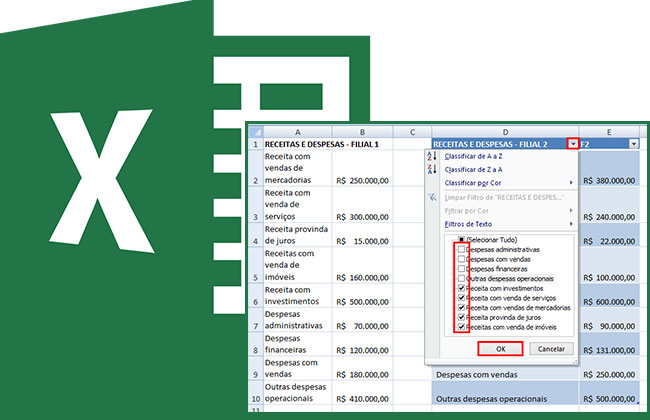Click the R$ 160.000,00 cell
Image resolution: width=650 pixels, height=420 pixels.
362,265
